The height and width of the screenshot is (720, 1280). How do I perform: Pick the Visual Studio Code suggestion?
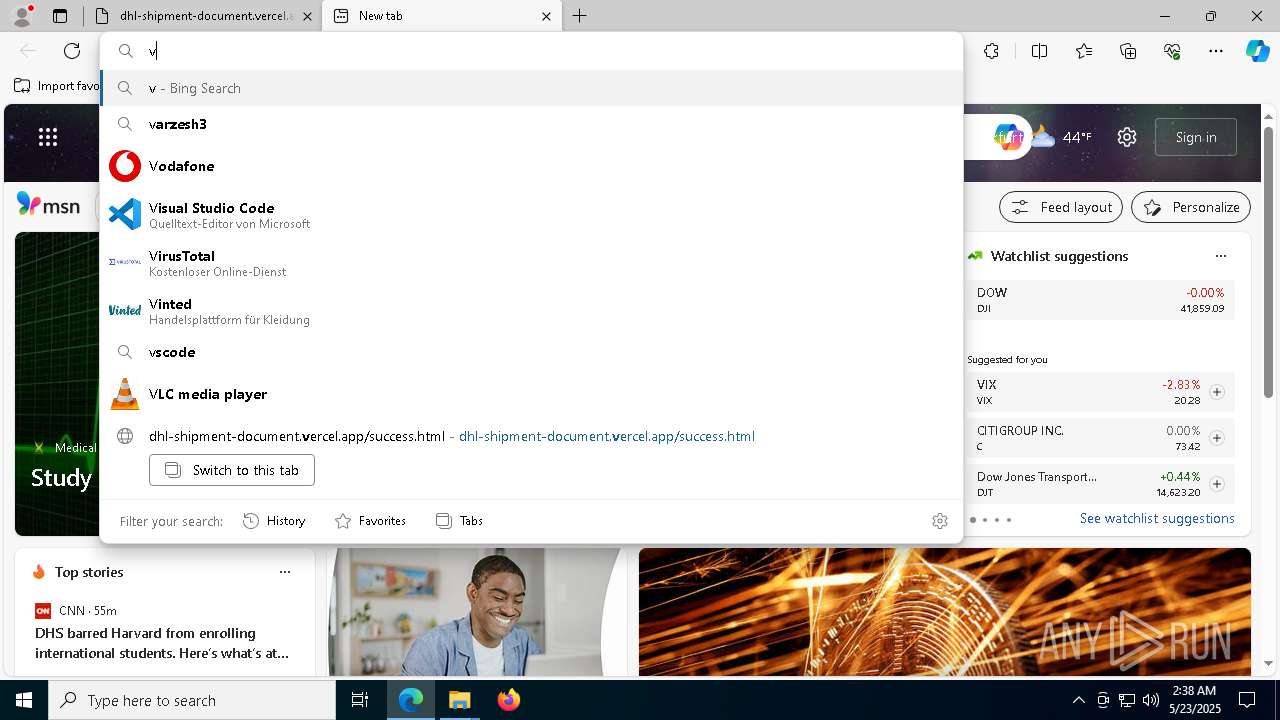tap(531, 214)
